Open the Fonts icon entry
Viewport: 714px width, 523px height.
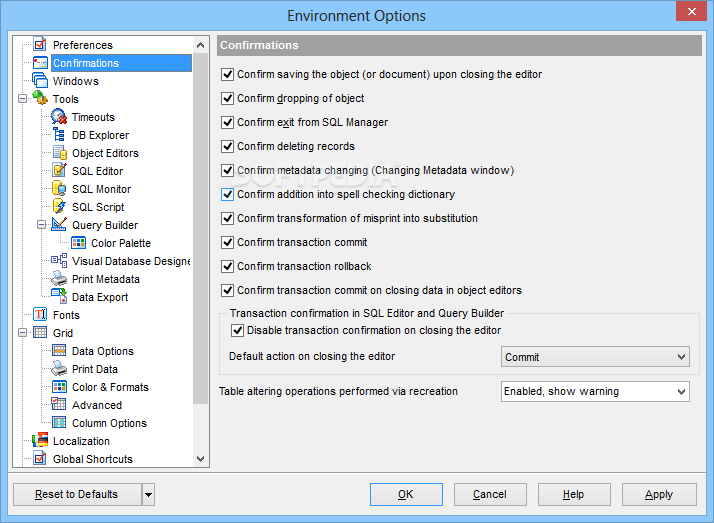coord(40,315)
